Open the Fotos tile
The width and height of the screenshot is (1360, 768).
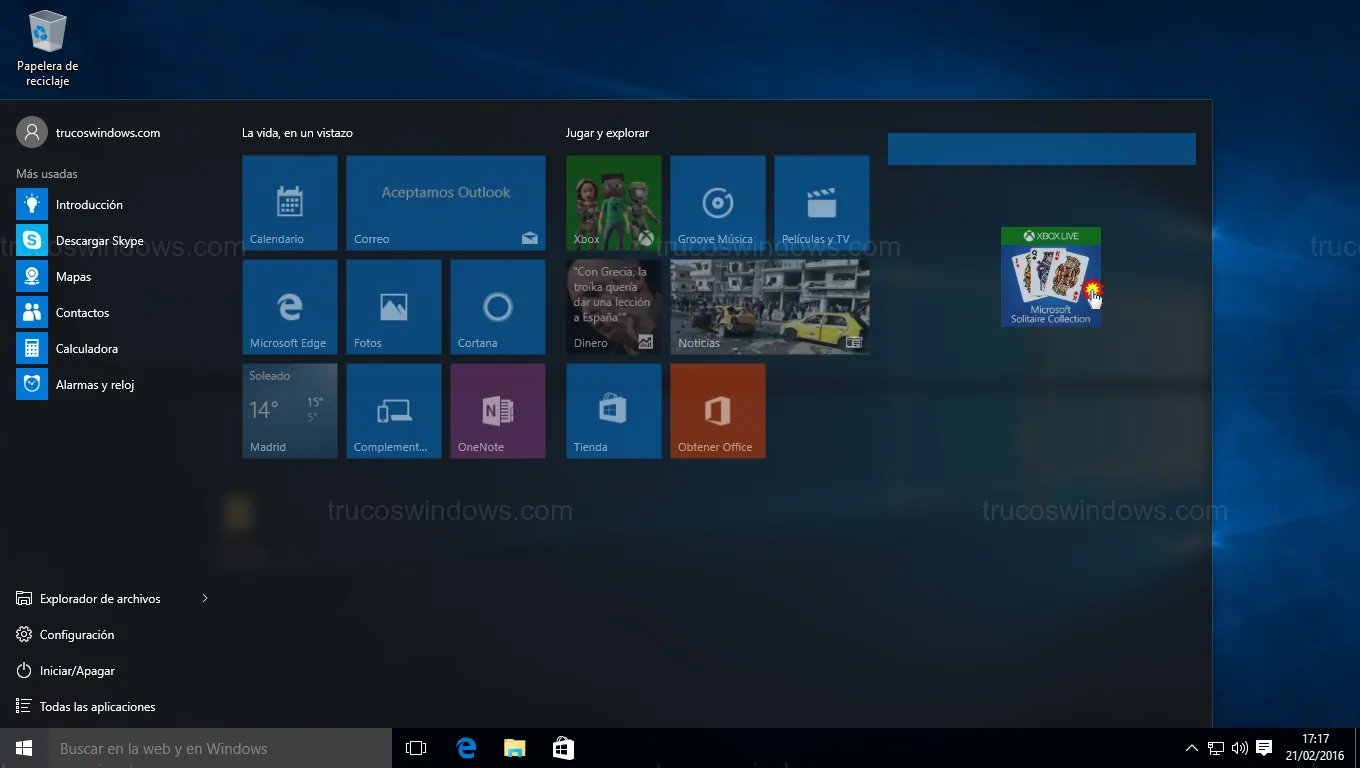393,306
